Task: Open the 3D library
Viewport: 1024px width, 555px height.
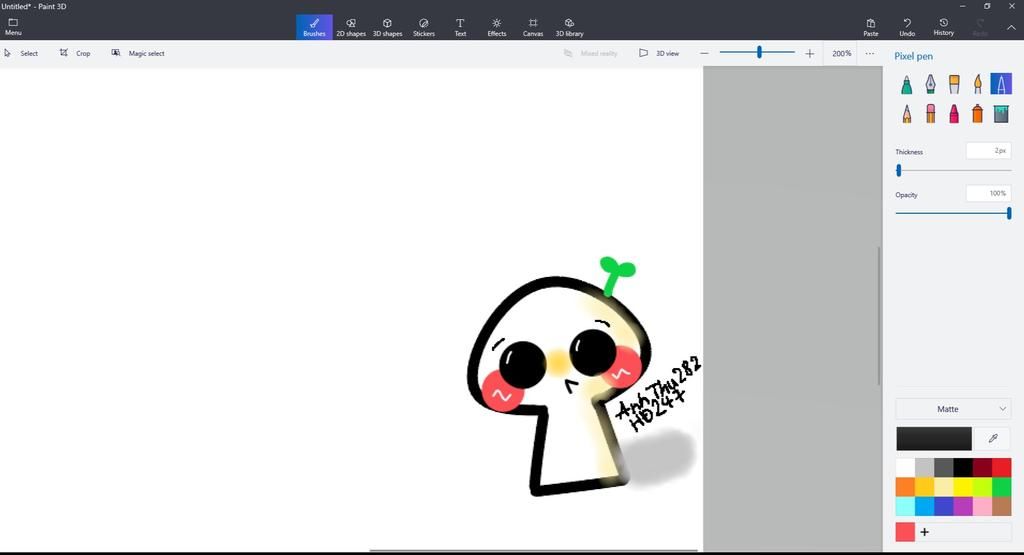Action: point(569,27)
